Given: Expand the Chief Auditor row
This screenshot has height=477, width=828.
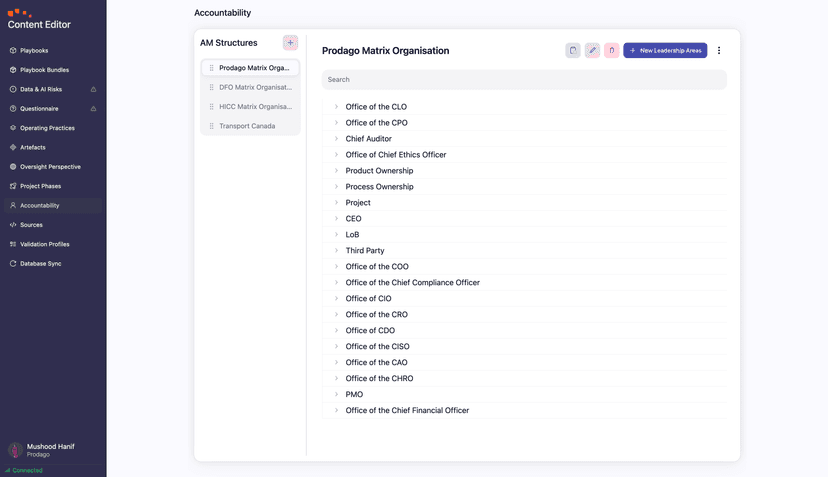Looking at the screenshot, I should tap(336, 139).
